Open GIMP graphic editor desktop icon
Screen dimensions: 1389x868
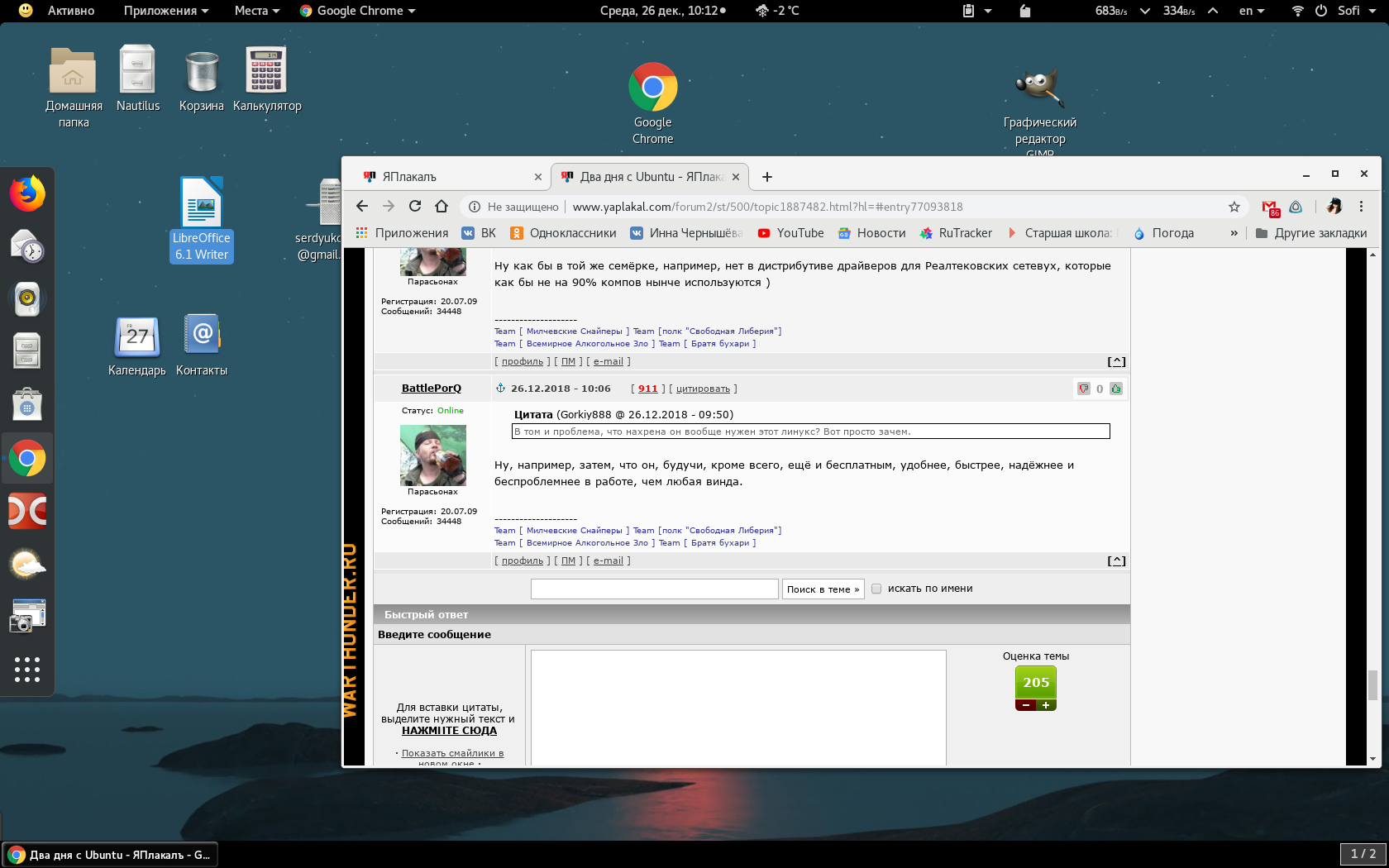[x=1040, y=112]
